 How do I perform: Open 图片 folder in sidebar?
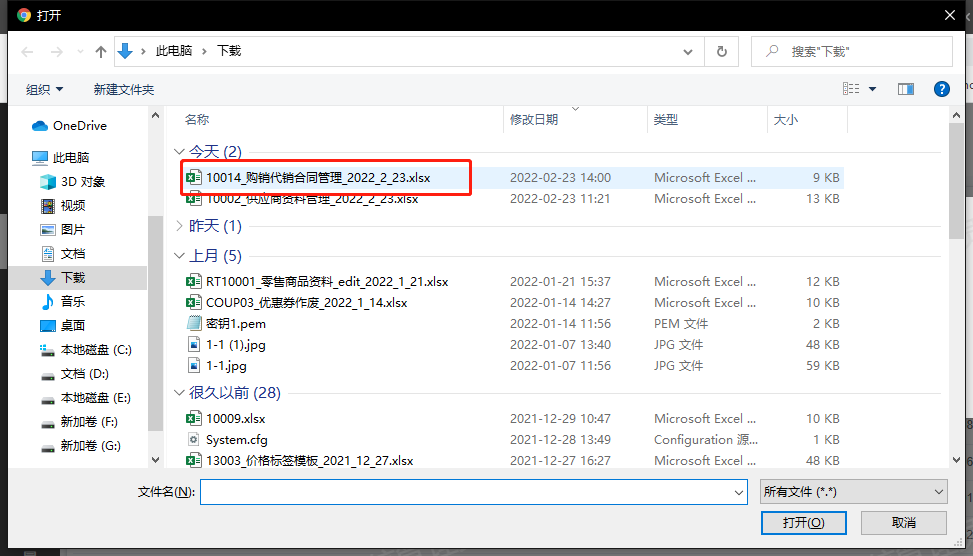coord(63,230)
